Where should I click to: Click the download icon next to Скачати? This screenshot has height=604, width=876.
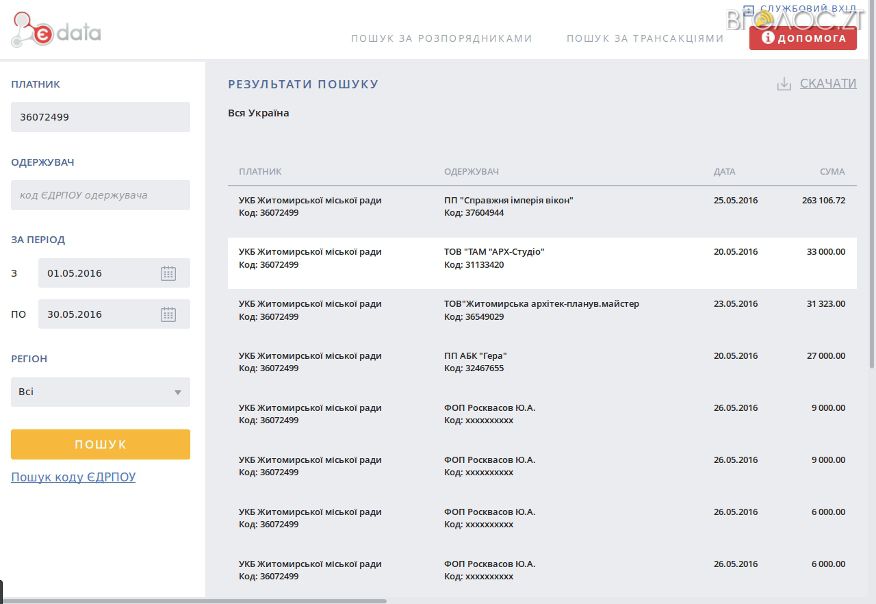[x=784, y=84]
